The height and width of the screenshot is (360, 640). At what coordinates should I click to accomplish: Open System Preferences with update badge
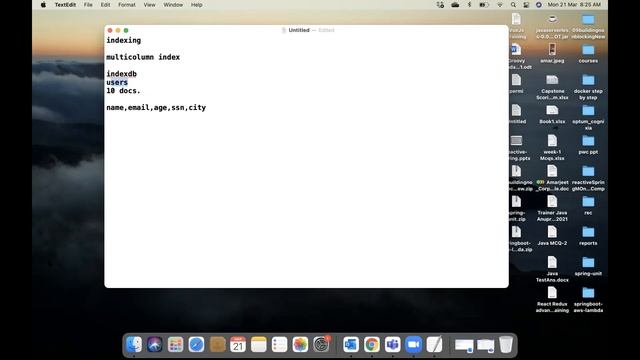pyautogui.click(x=321, y=344)
